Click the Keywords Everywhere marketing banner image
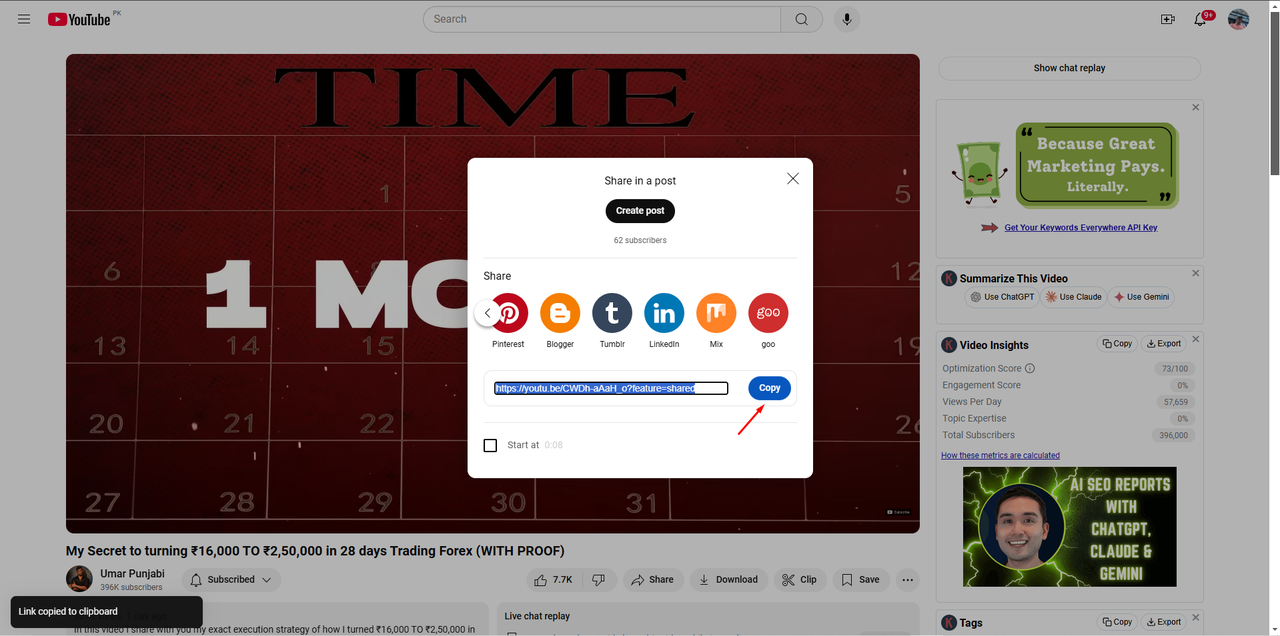This screenshot has height=636, width=1280. pos(1066,166)
